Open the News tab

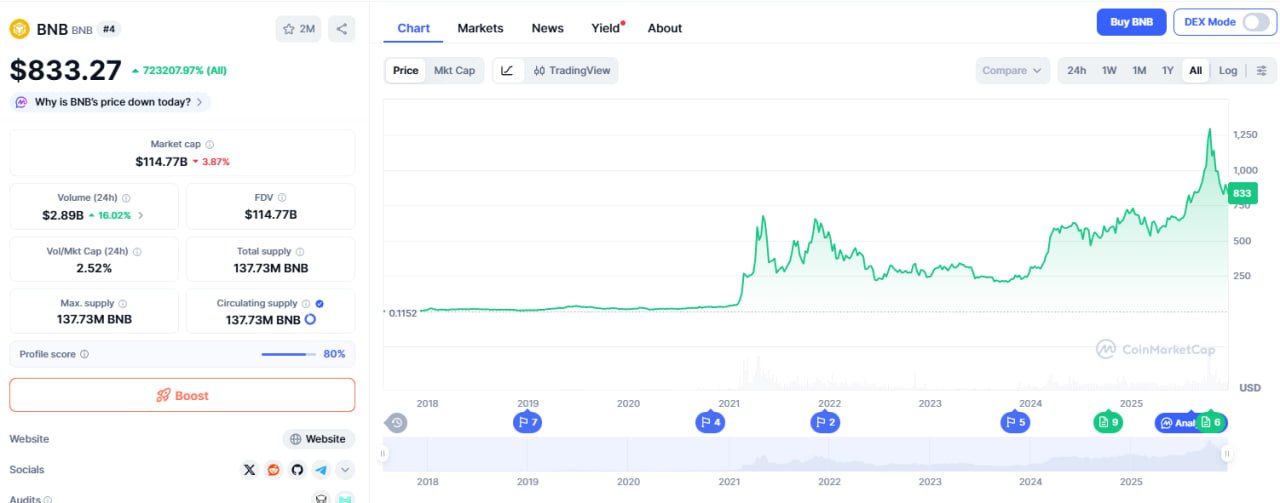tap(547, 28)
